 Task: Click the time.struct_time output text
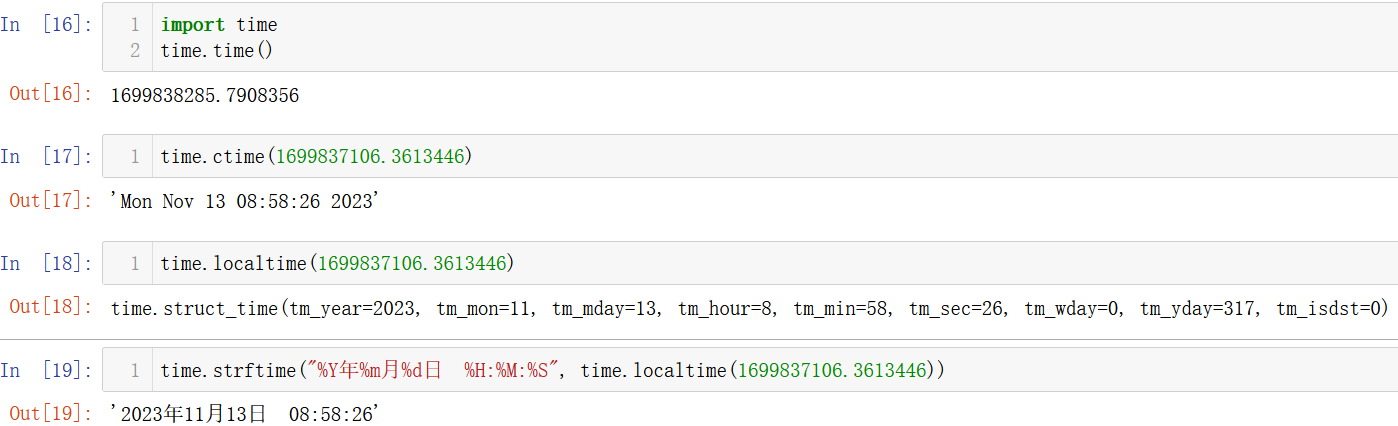coord(749,309)
